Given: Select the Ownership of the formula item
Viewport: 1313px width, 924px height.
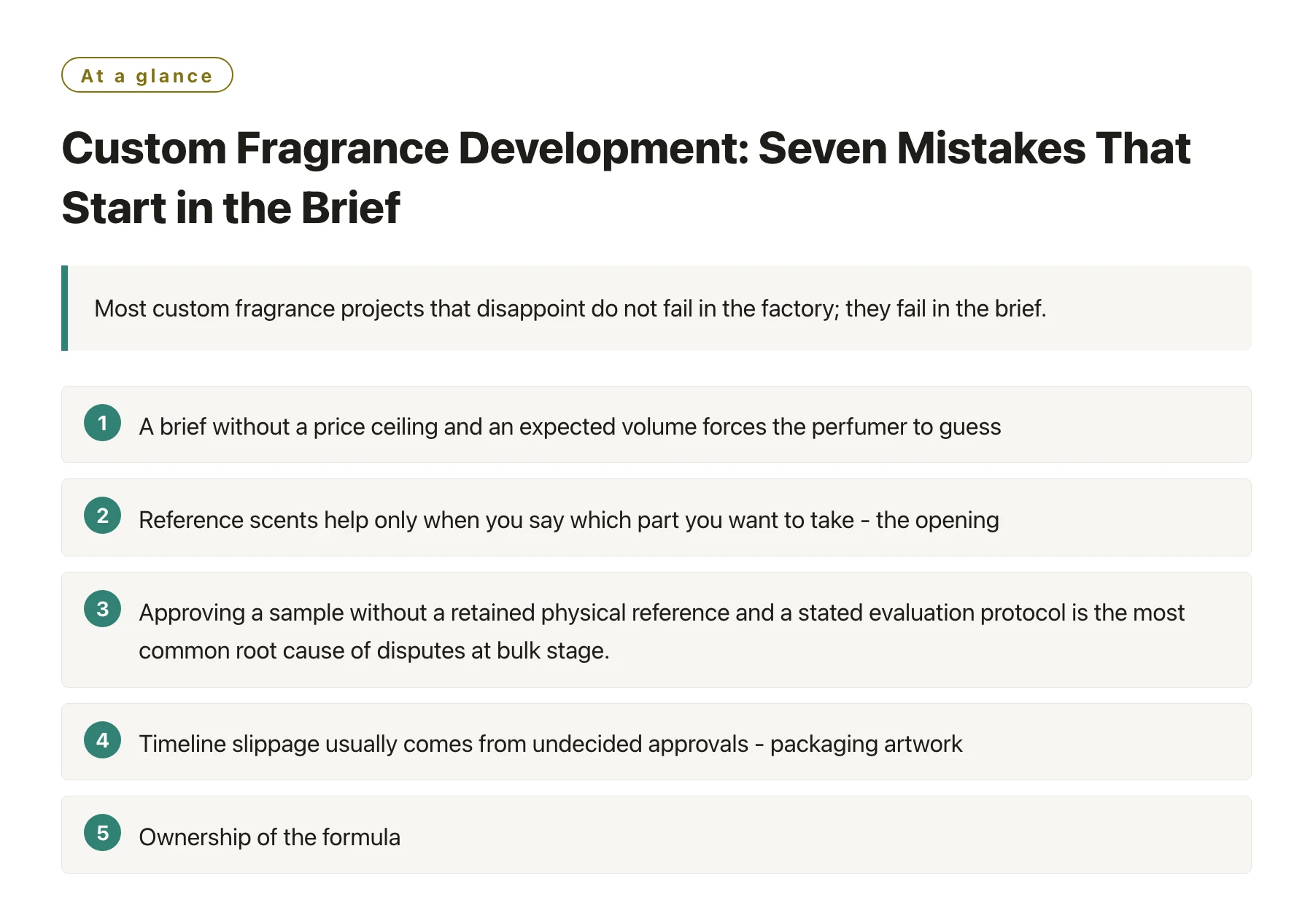Looking at the screenshot, I should pyautogui.click(x=656, y=835).
